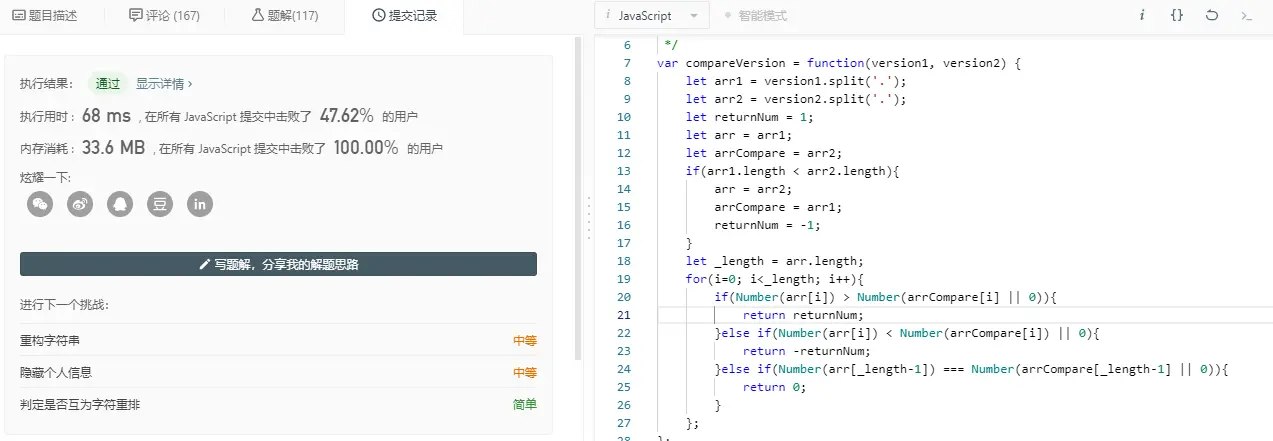Click the 100.00% memory percentile
This screenshot has height=441, width=1273.
366,147
